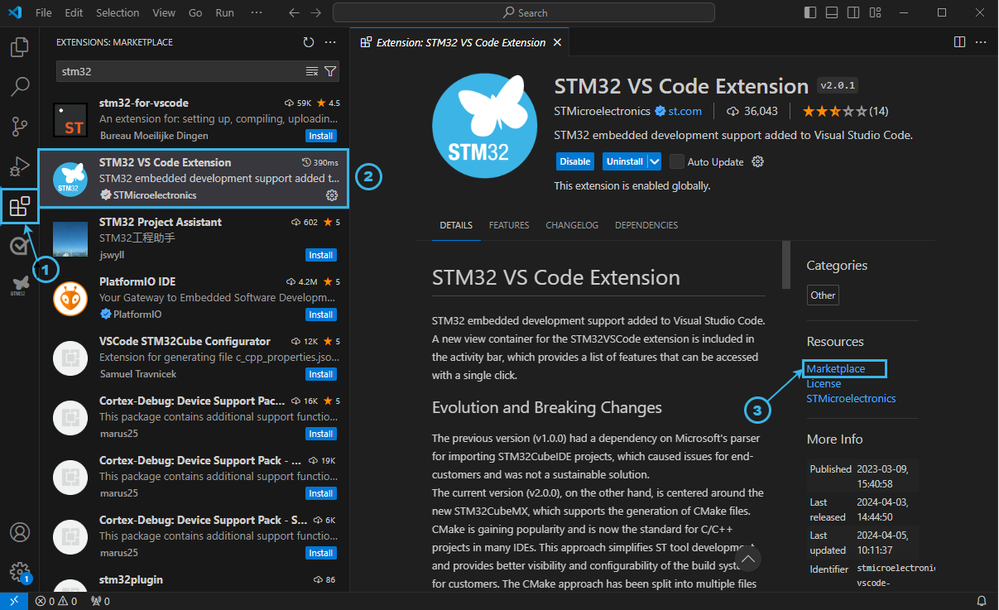Open the STMicroelectronics resource link
This screenshot has width=999, height=610.
(851, 398)
